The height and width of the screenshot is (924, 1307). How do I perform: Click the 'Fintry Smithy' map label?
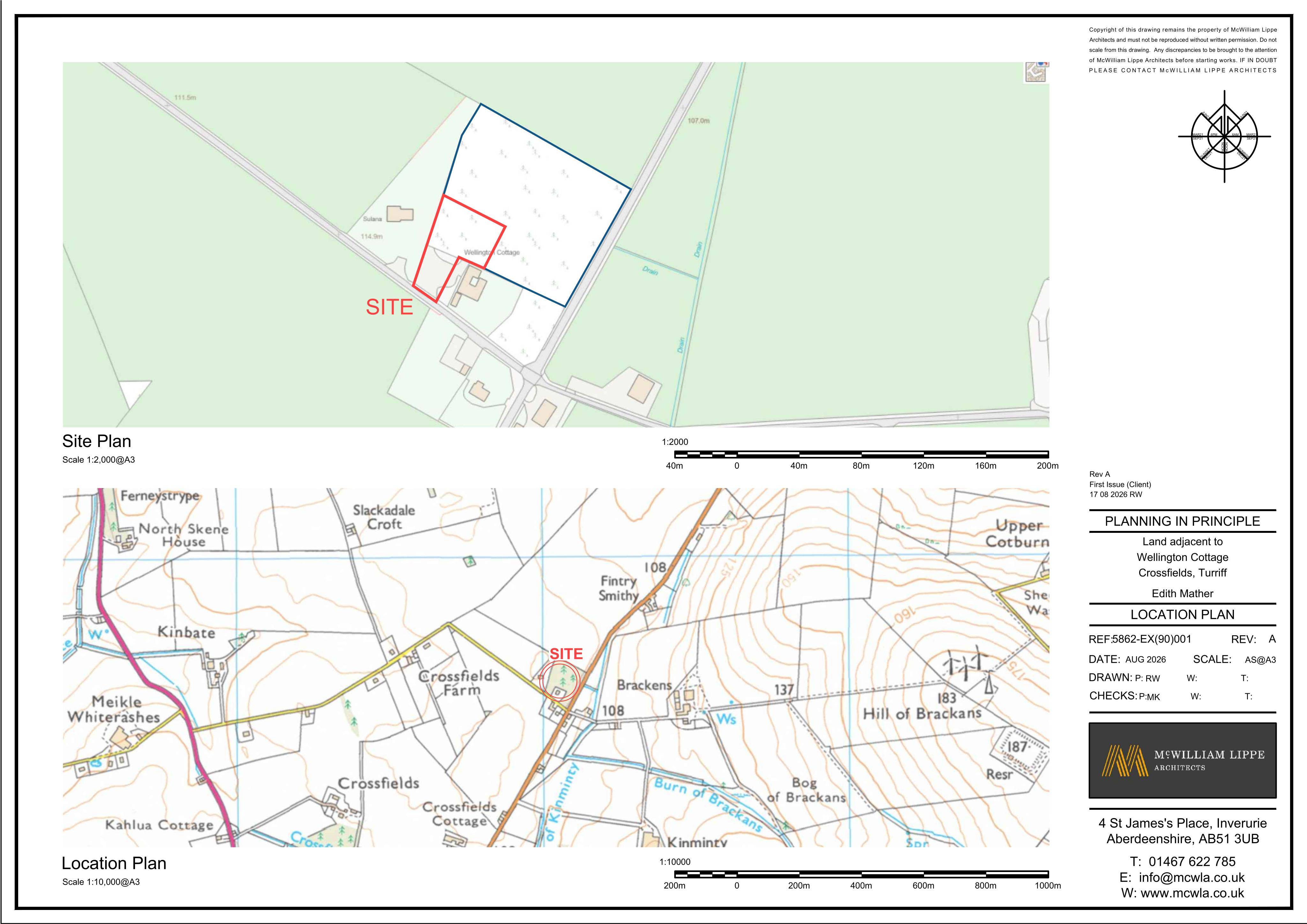point(619,588)
